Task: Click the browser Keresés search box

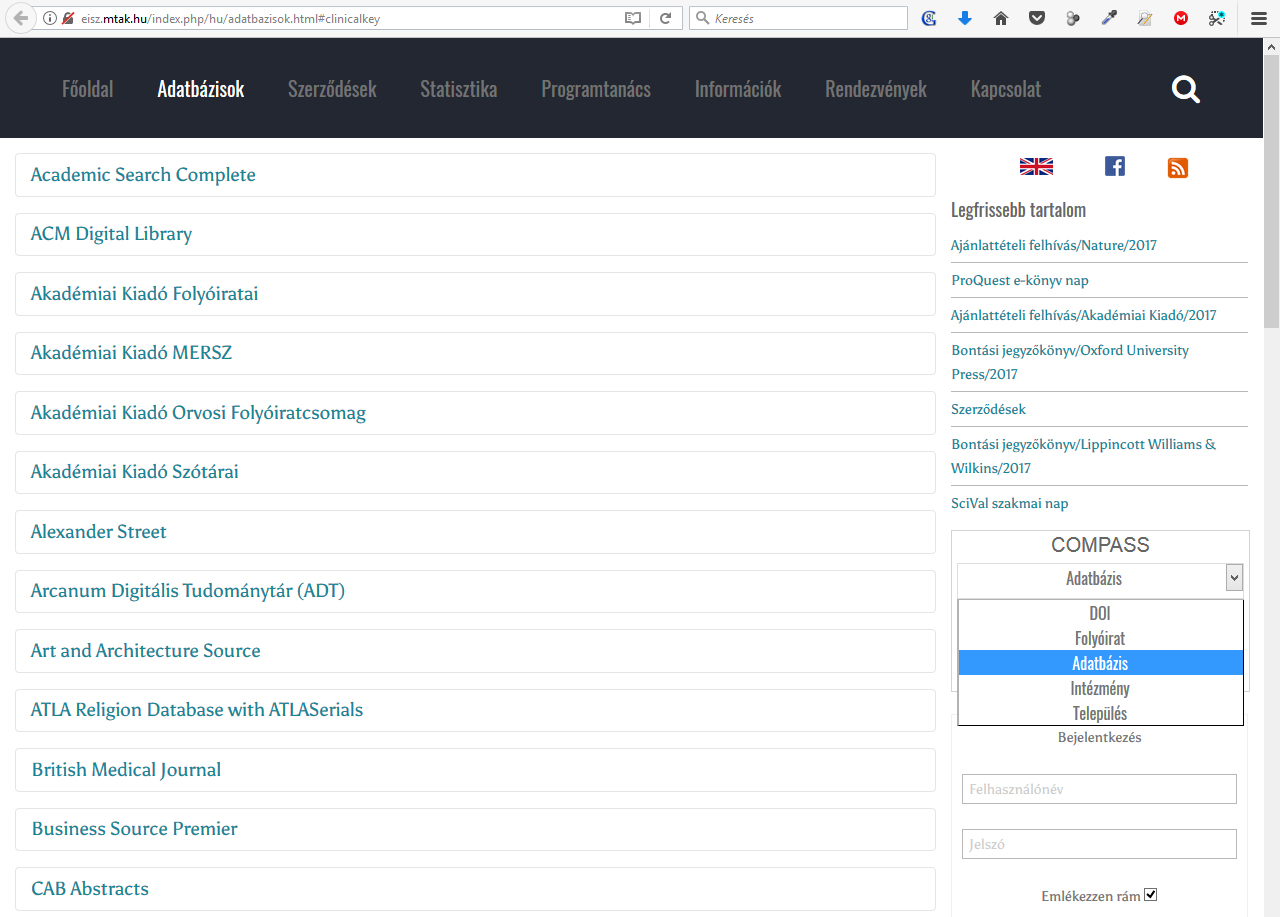Action: [798, 18]
